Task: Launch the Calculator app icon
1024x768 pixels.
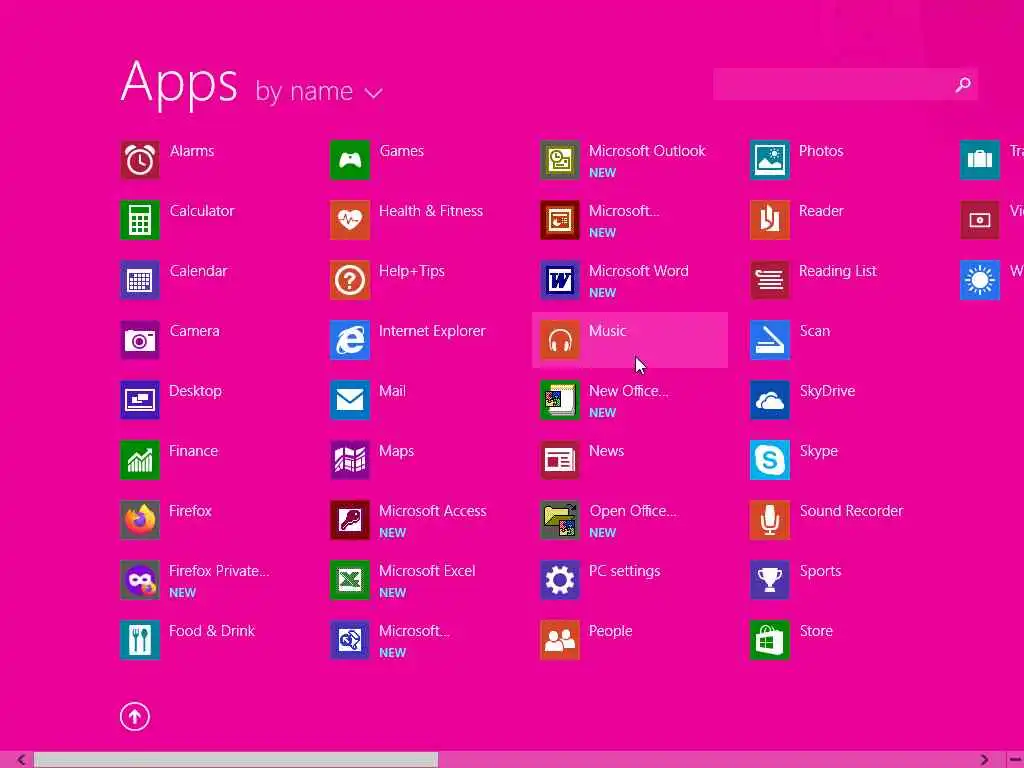Action: point(140,220)
